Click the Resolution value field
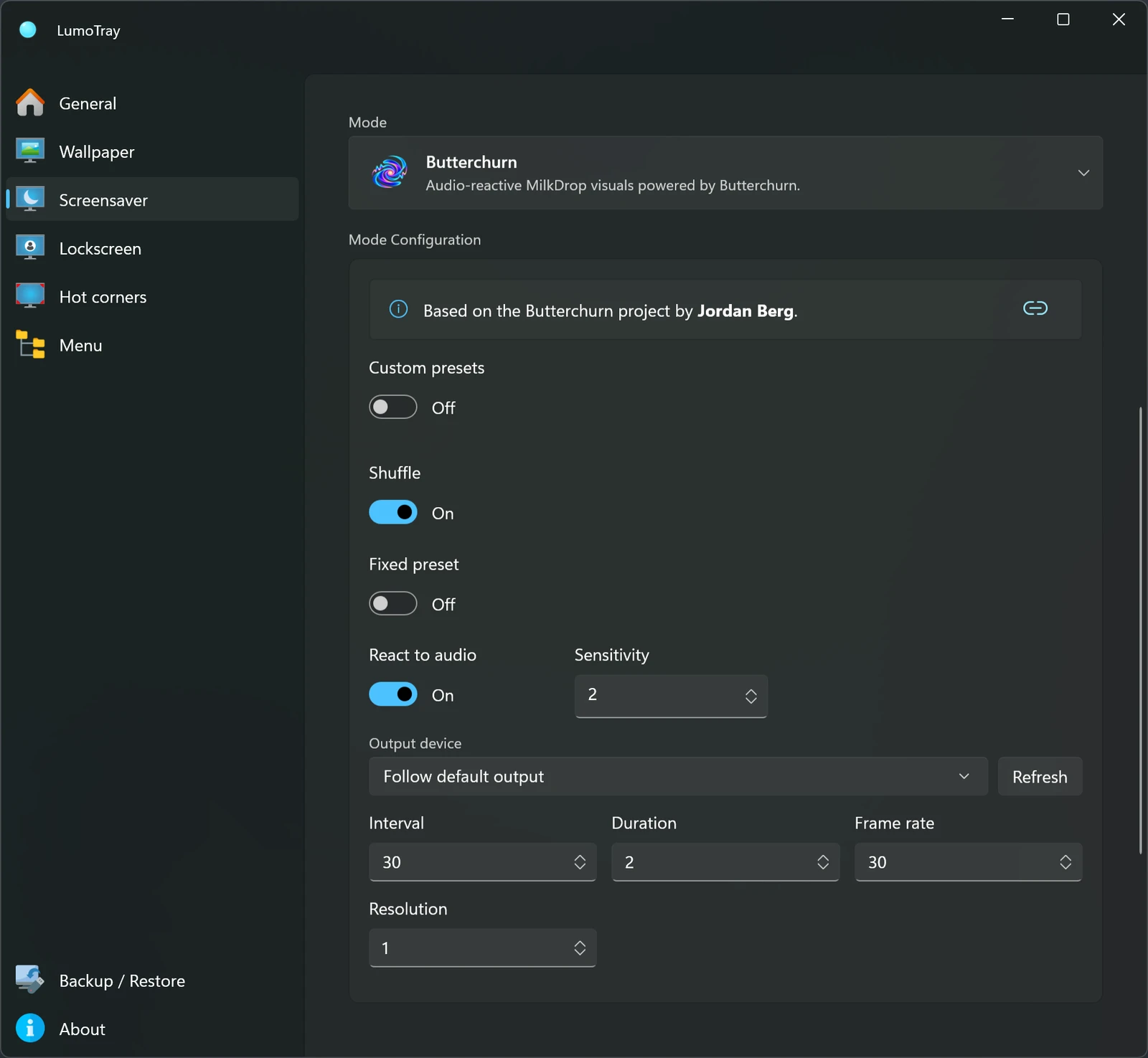Viewport: 1148px width, 1058px height. point(482,948)
